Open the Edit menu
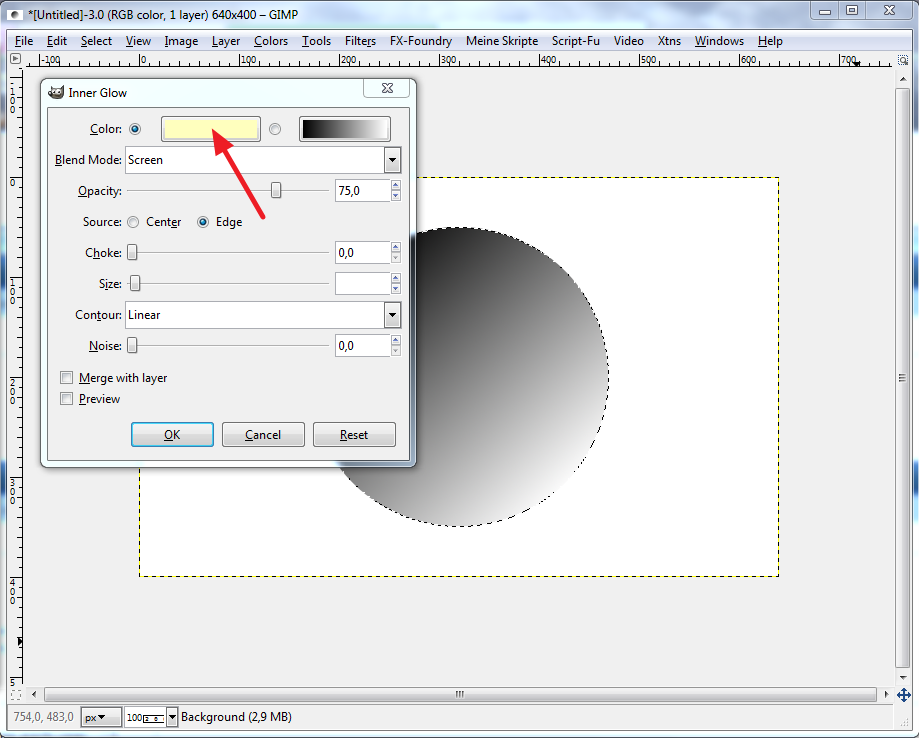Image resolution: width=919 pixels, height=738 pixels. click(x=57, y=41)
